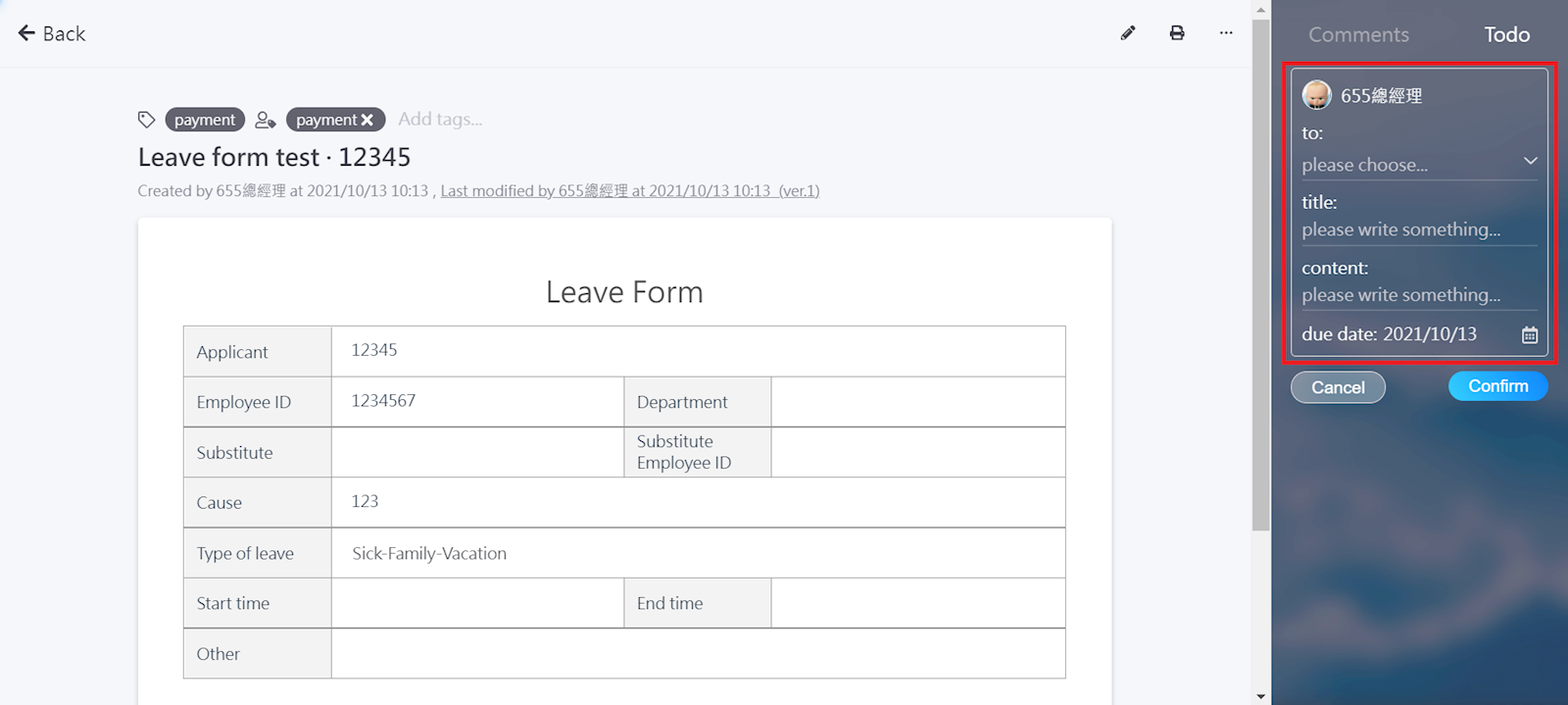Click the pencil edit icon
1568x705 pixels.
tap(1128, 33)
